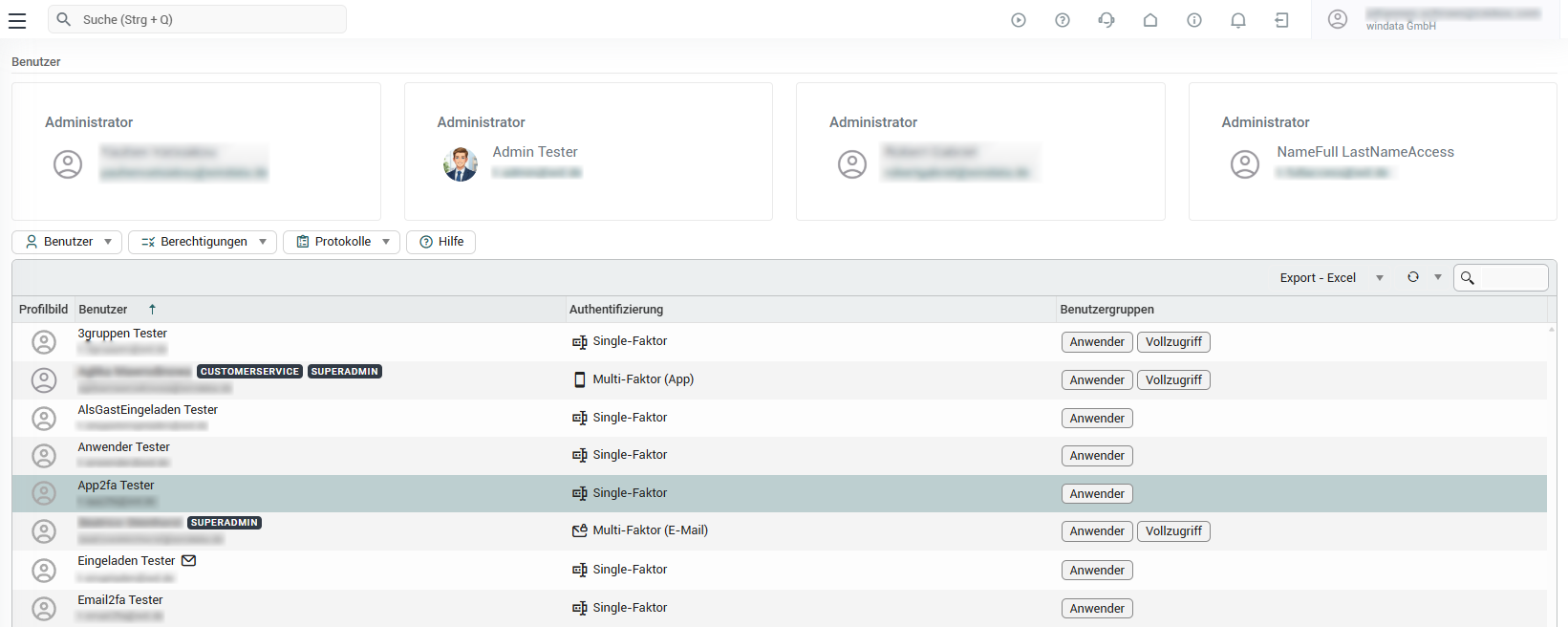
Task: Sort by the Benutzer column header
Action: tap(103, 310)
